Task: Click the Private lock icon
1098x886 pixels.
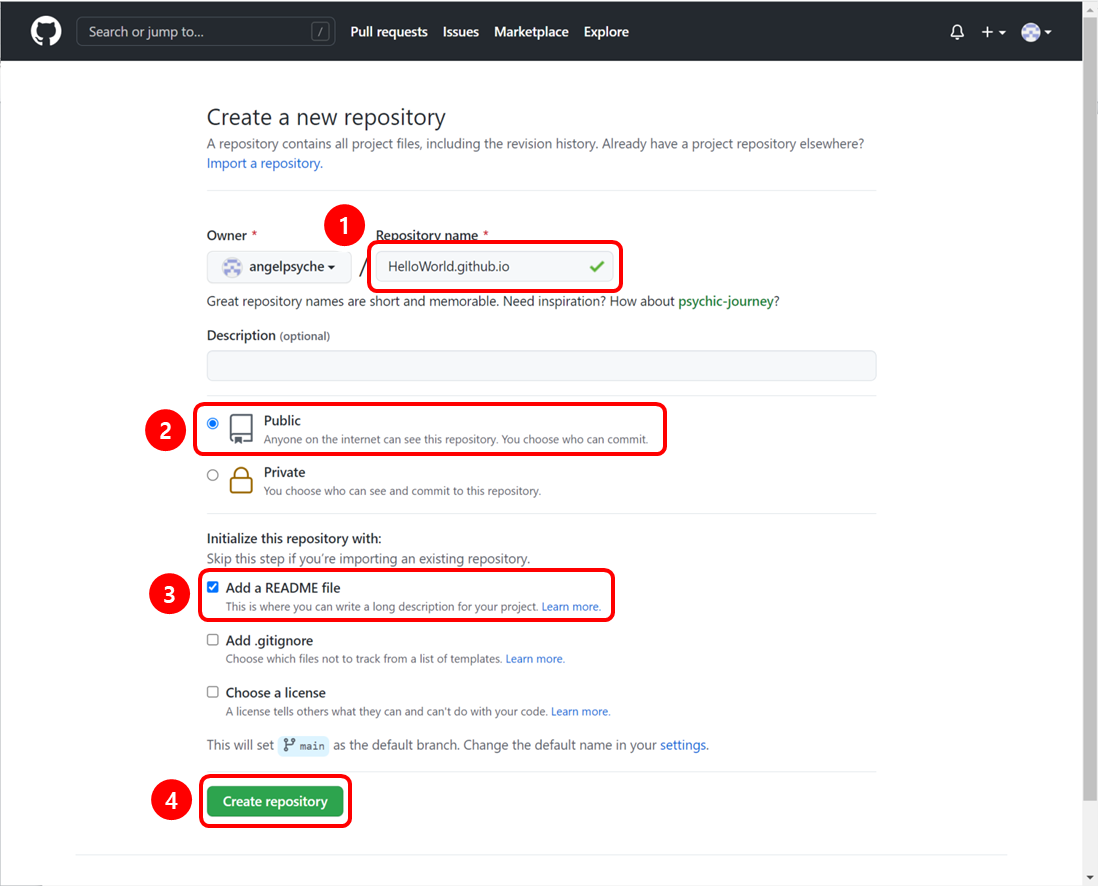Action: click(x=241, y=480)
